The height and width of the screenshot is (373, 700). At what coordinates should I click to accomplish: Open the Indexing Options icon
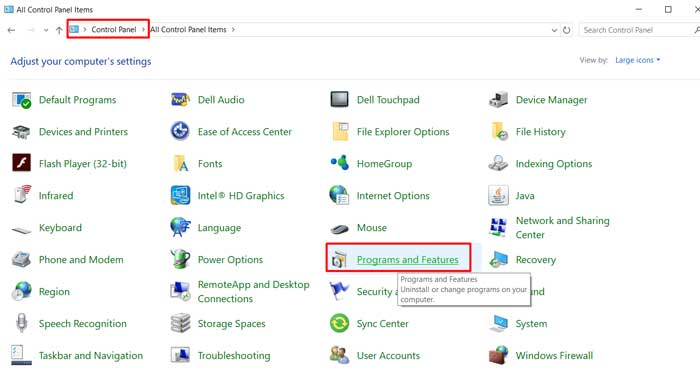(x=498, y=163)
